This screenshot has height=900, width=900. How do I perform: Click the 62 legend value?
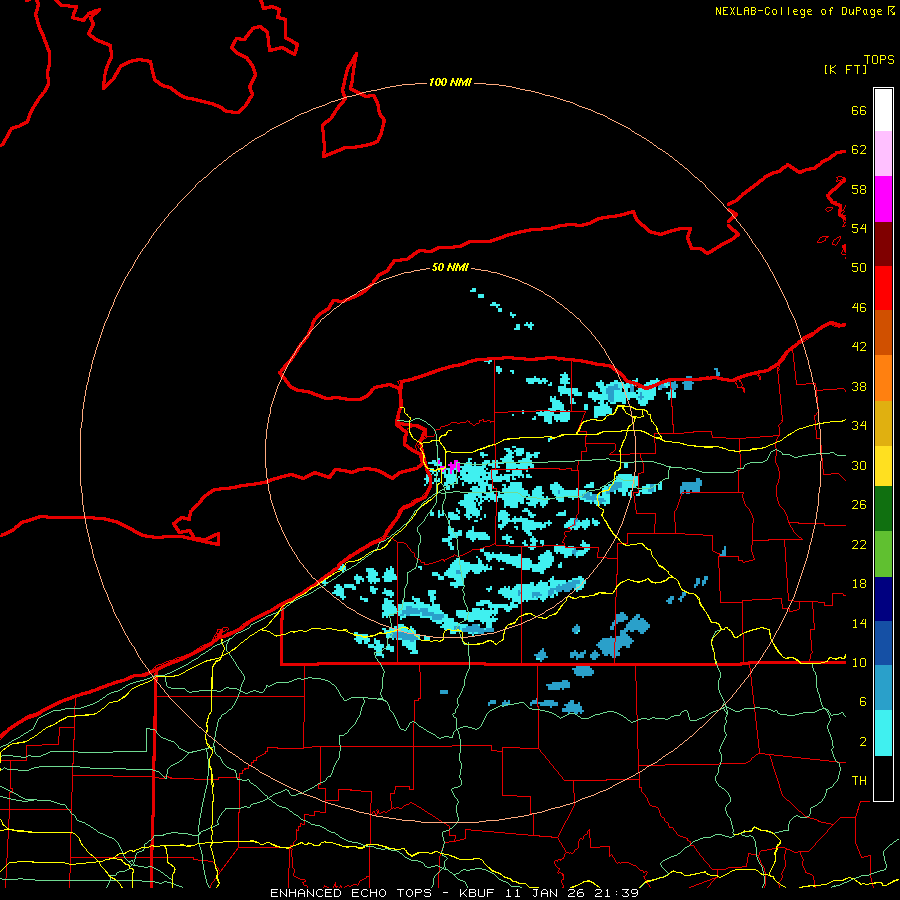[x=859, y=150]
